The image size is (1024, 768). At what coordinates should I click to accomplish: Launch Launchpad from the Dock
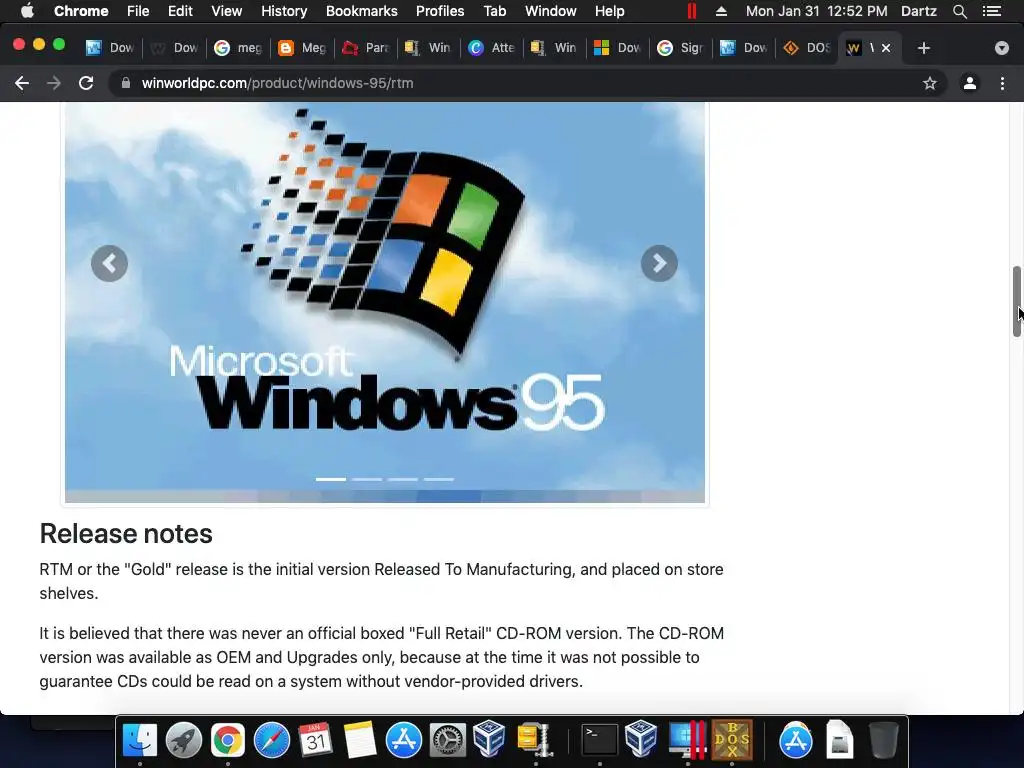(184, 740)
